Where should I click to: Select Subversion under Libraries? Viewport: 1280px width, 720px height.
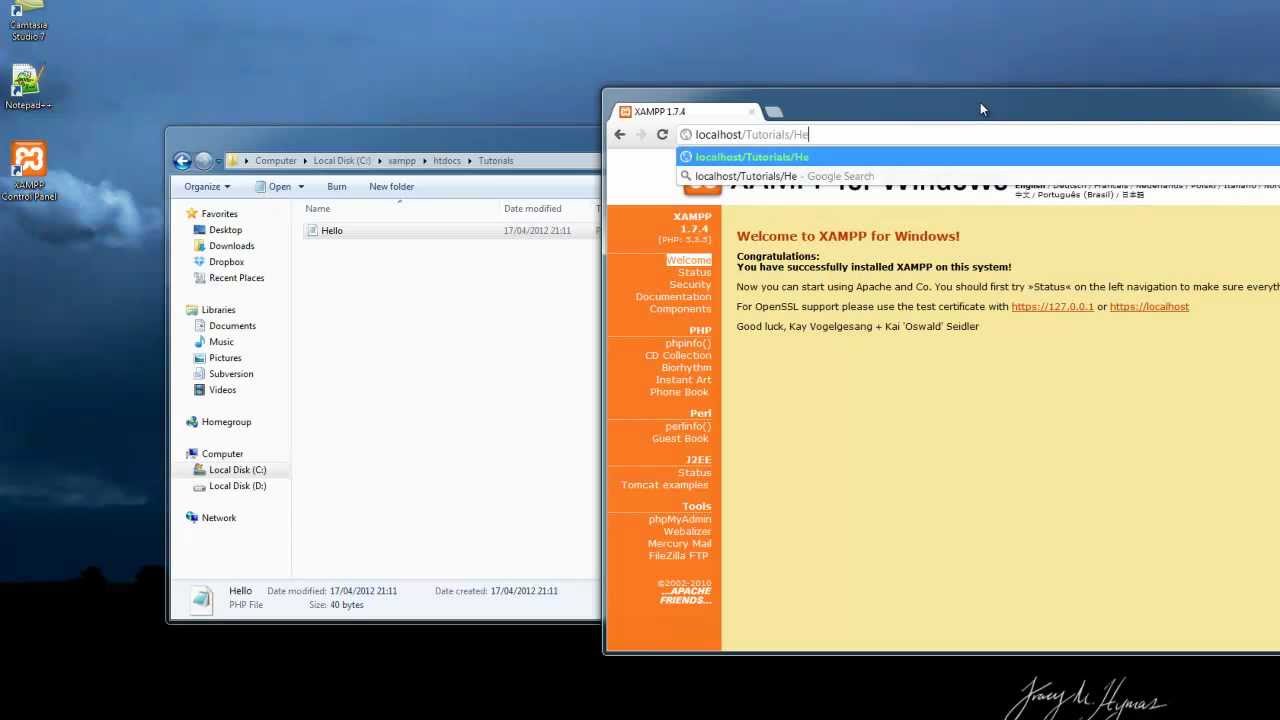tap(231, 374)
